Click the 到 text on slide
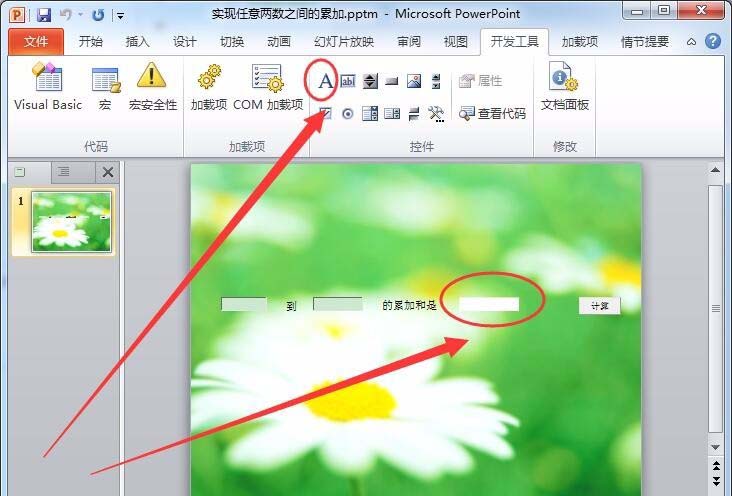This screenshot has width=732, height=496. point(291,306)
